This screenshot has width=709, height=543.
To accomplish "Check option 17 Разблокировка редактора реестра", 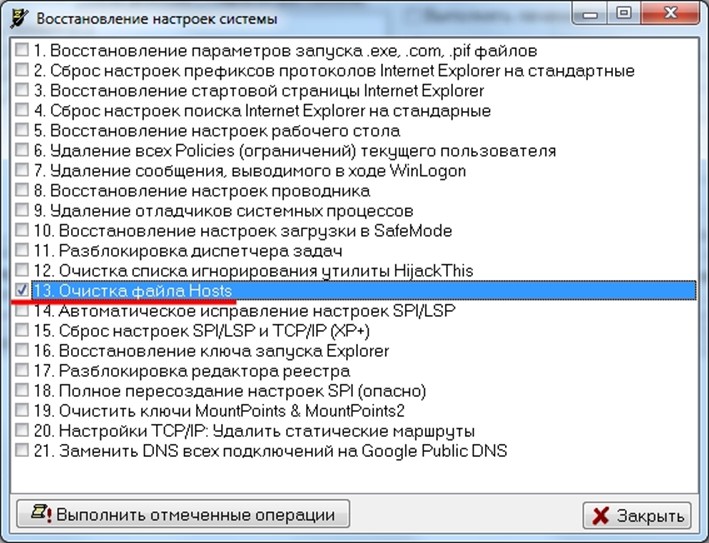I will tap(22, 371).
